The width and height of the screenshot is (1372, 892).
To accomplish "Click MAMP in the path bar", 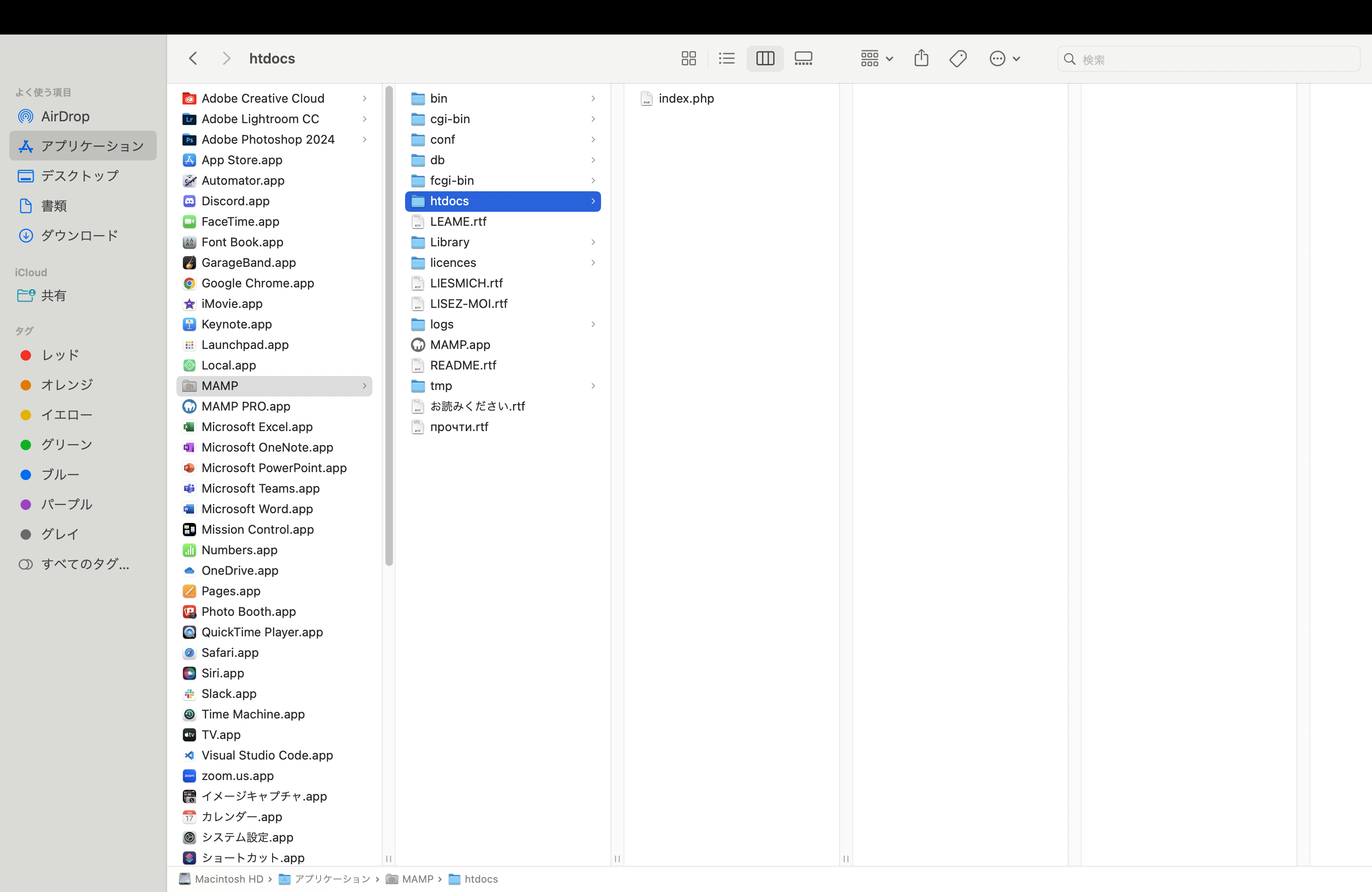I will click(409, 879).
